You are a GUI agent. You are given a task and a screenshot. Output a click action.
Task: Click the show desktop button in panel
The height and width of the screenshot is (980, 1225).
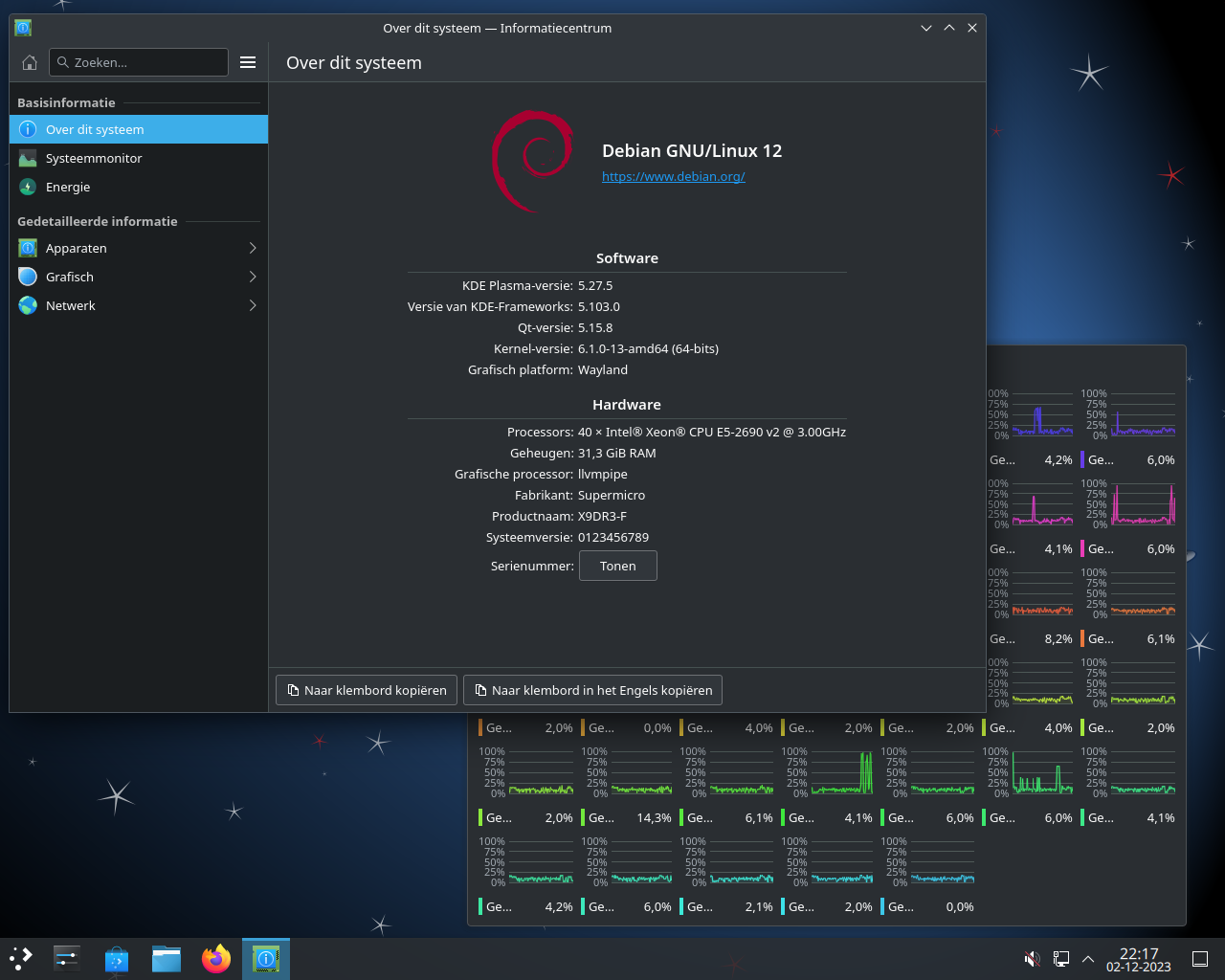pos(1200,959)
